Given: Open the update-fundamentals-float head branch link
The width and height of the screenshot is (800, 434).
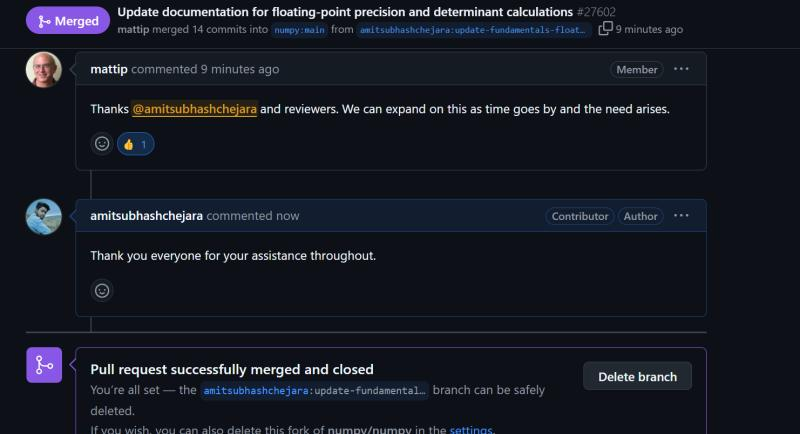Looking at the screenshot, I should pos(472,30).
